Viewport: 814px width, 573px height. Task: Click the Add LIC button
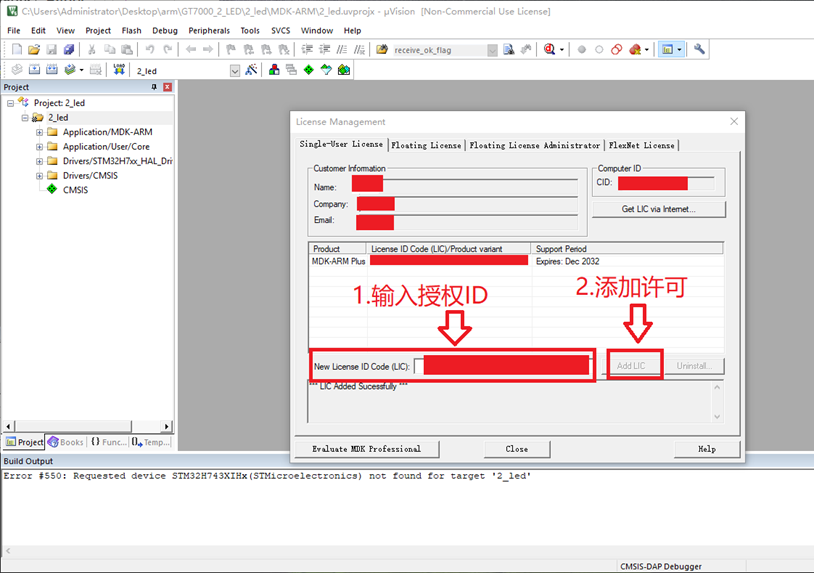(x=631, y=366)
